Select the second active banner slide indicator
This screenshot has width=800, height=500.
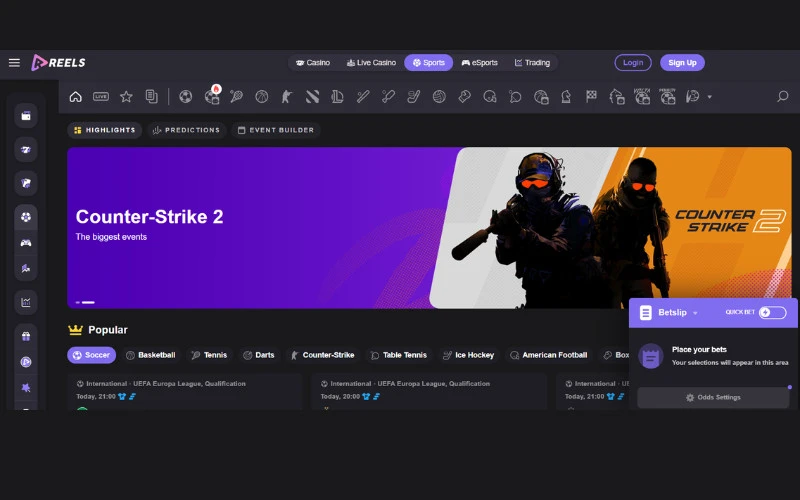coord(88,303)
